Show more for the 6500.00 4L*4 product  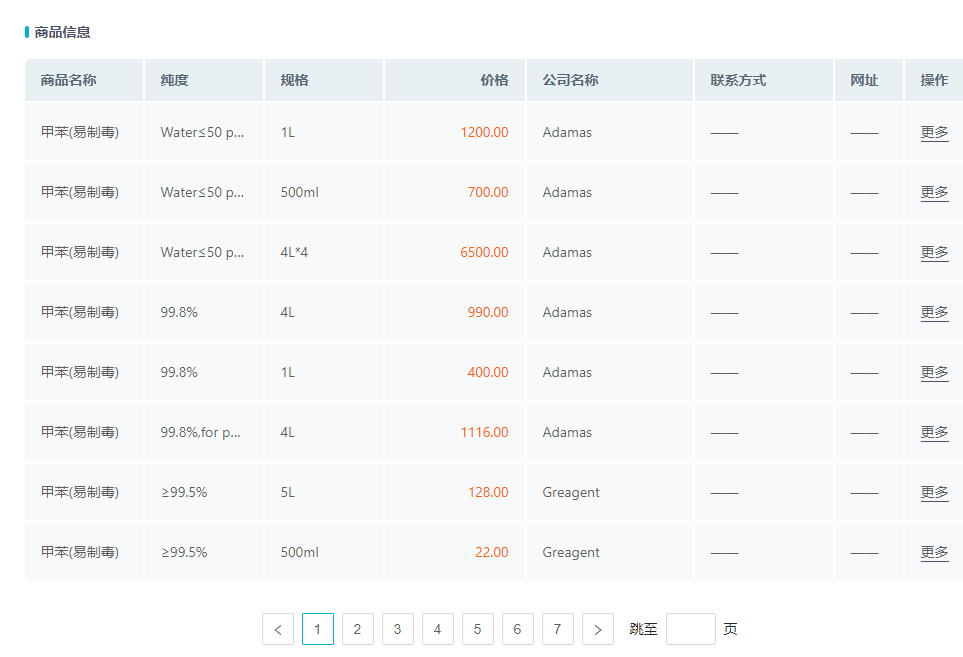click(934, 252)
